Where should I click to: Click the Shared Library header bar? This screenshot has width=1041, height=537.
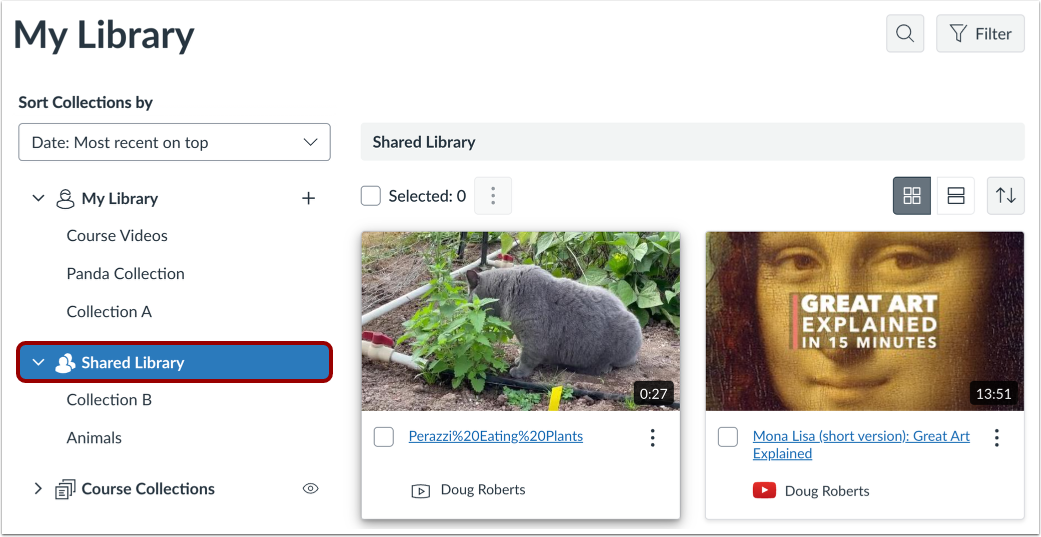coord(692,141)
